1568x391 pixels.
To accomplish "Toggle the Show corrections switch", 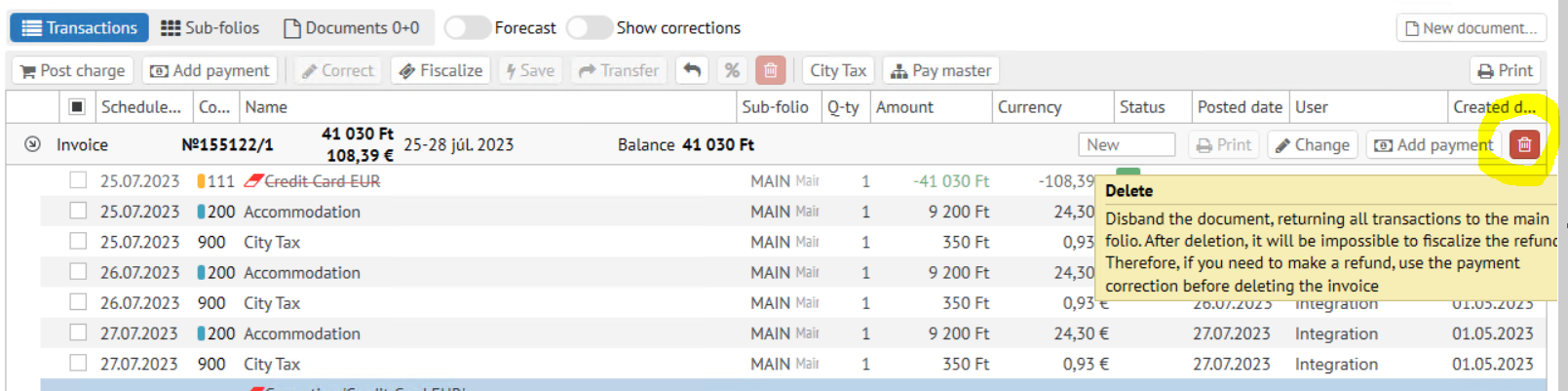I will pyautogui.click(x=590, y=27).
